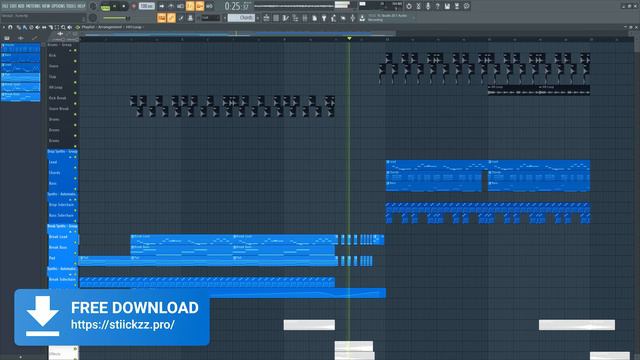The height and width of the screenshot is (360, 640).
Task: Toggle the second orange-highlighted recording option button
Action: [x=200, y=6]
